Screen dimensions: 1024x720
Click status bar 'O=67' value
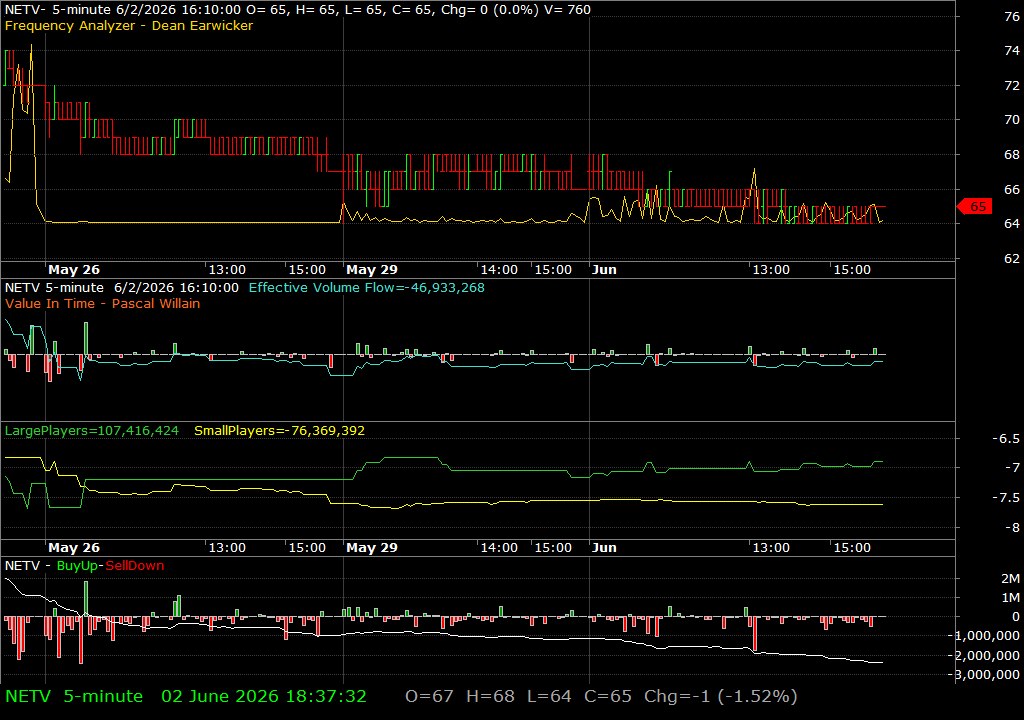coord(429,696)
